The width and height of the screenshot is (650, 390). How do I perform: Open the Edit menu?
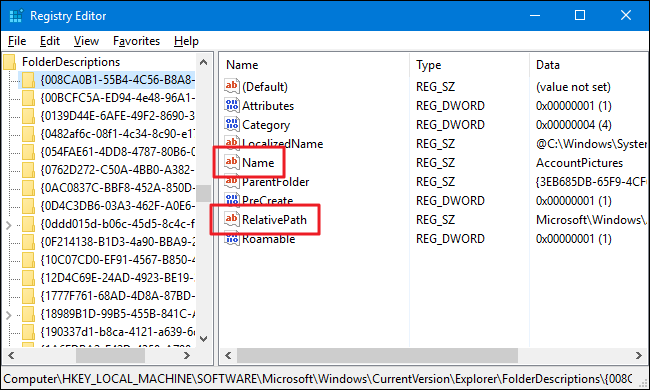pos(50,41)
